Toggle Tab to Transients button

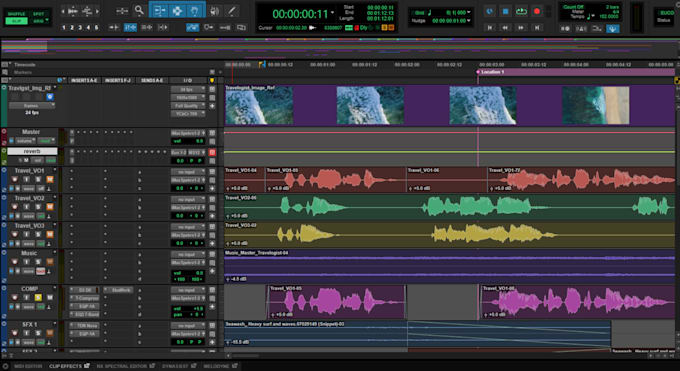click(x=114, y=28)
